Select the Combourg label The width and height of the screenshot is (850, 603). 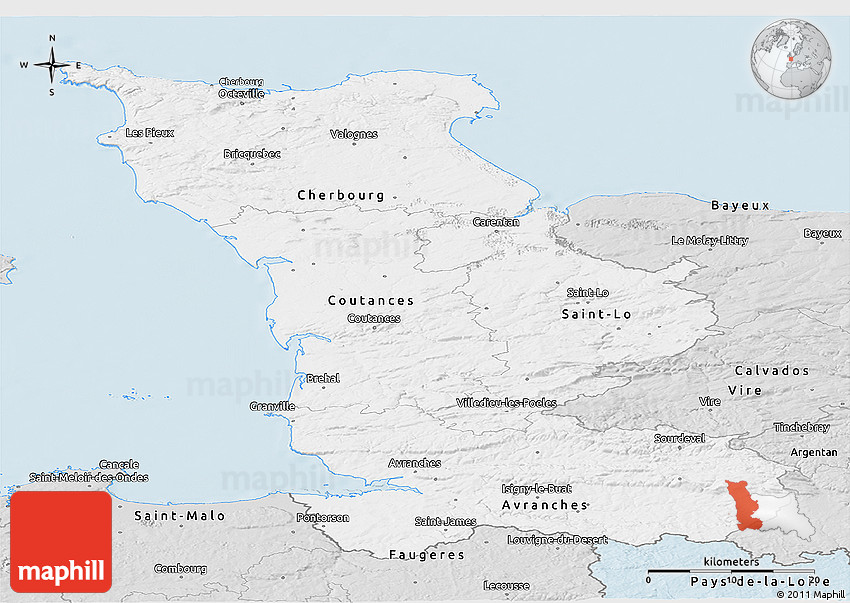pos(181,569)
